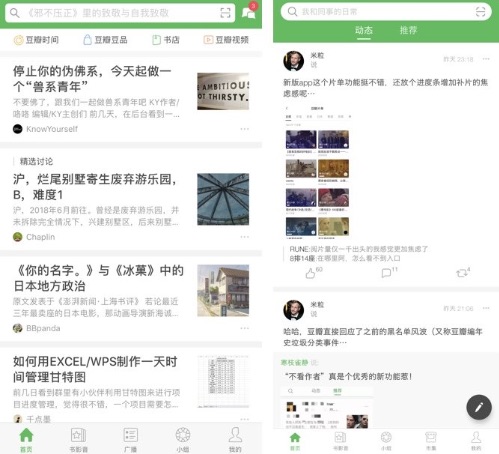The height and width of the screenshot is (454, 499).
Task: Open 书影音 tab in left bottom bar
Action: point(78,440)
